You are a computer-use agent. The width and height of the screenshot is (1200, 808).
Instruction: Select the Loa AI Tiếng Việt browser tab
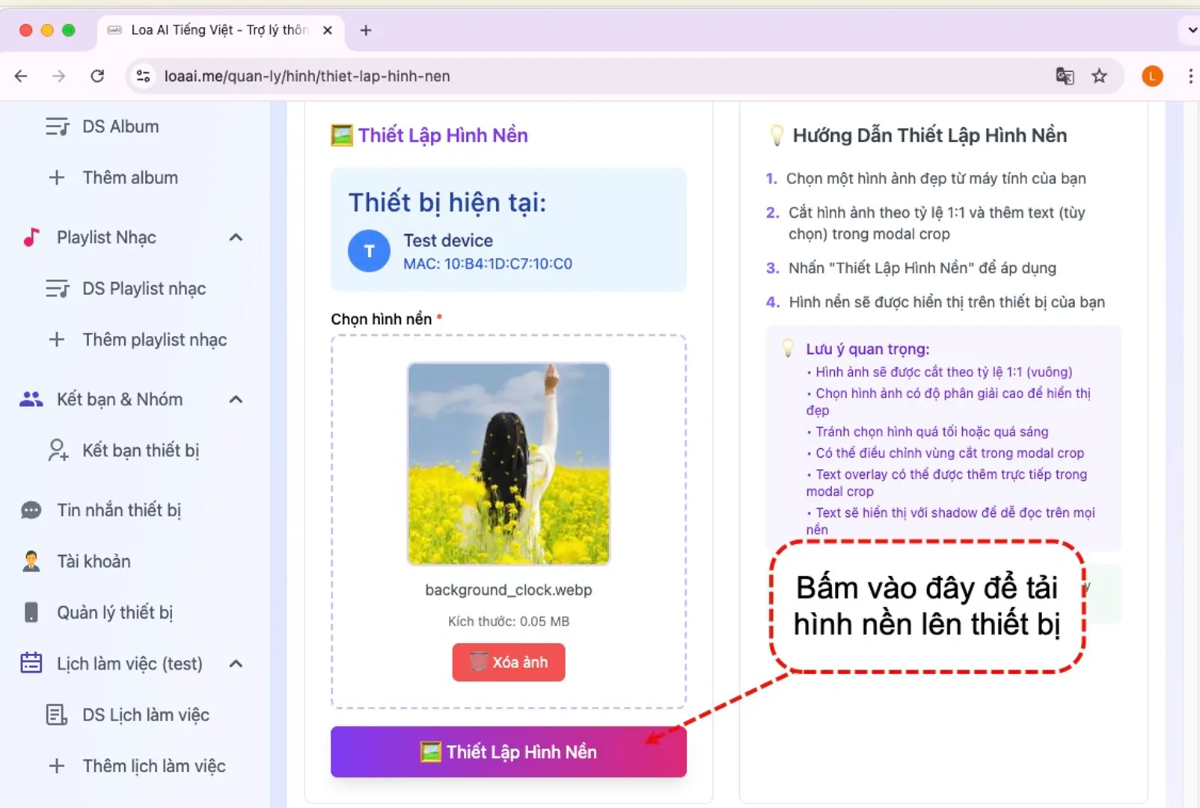pos(220,30)
